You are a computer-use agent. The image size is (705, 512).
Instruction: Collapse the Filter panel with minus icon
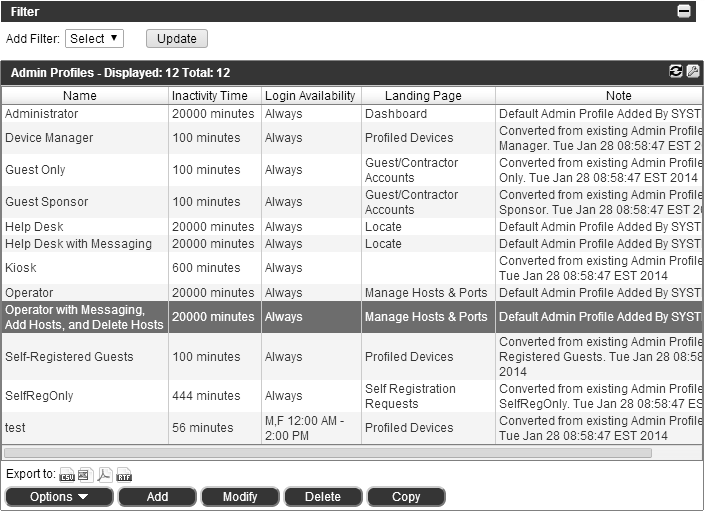coord(683,11)
